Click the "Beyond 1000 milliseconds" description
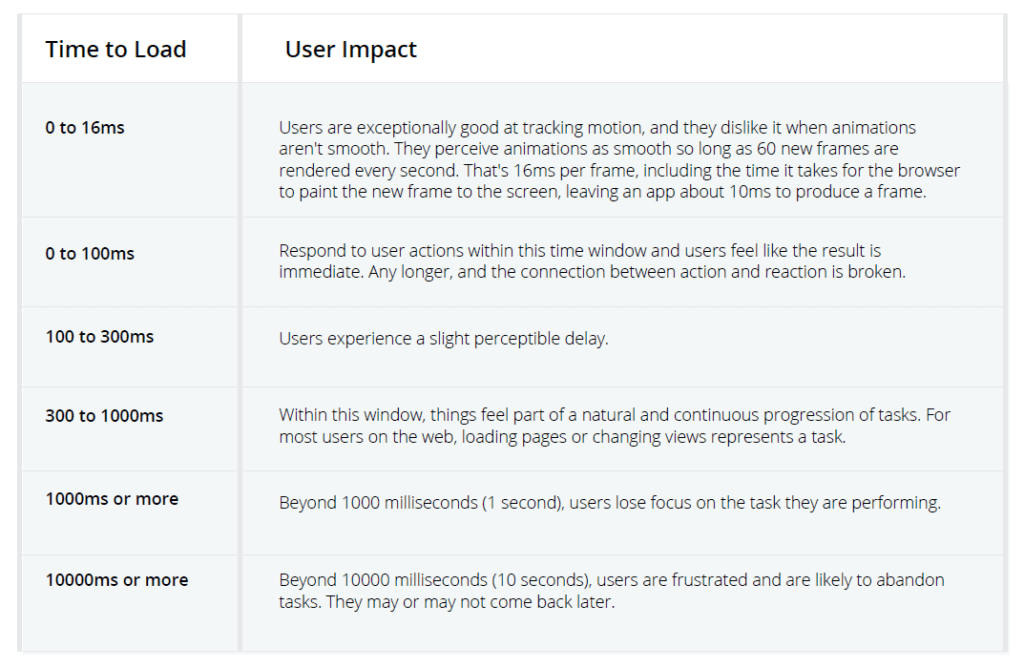Image resolution: width=1024 pixels, height=668 pixels. click(610, 503)
